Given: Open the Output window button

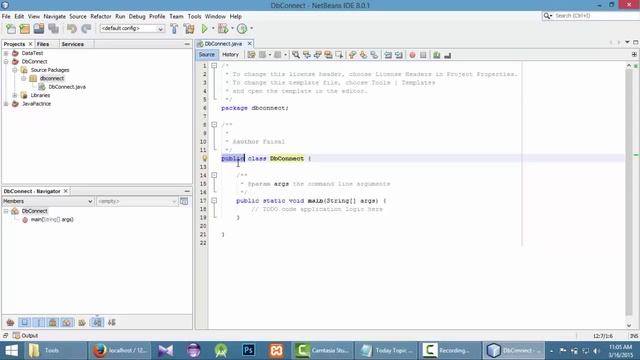Looking at the screenshot, I should pos(25,336).
